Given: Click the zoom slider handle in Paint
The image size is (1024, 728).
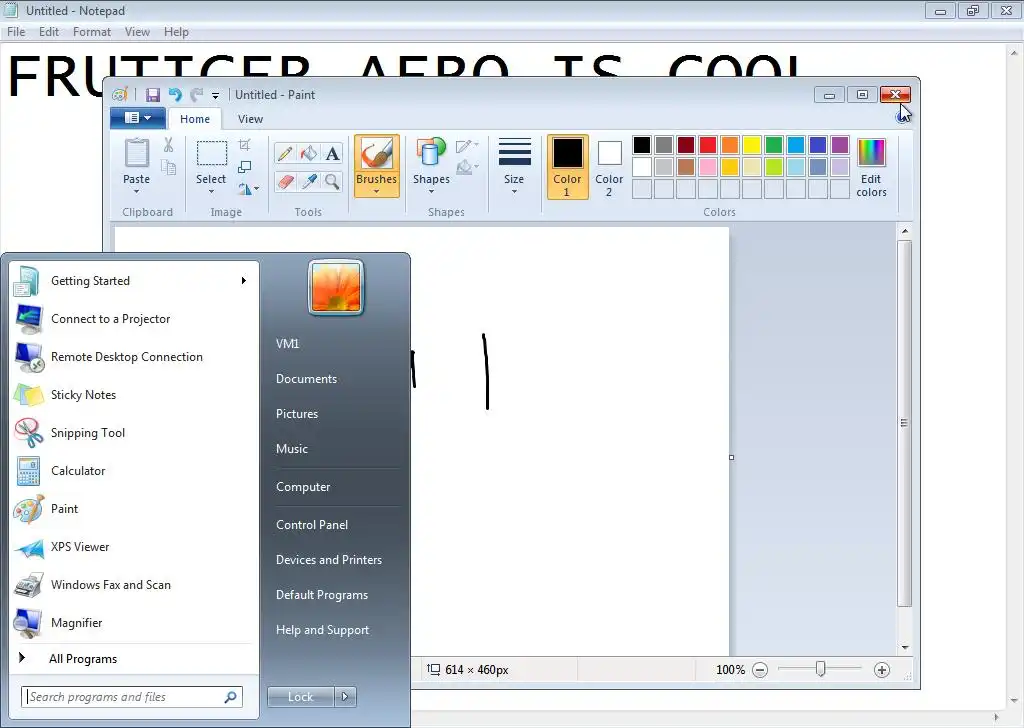Looking at the screenshot, I should pyautogui.click(x=821, y=669).
